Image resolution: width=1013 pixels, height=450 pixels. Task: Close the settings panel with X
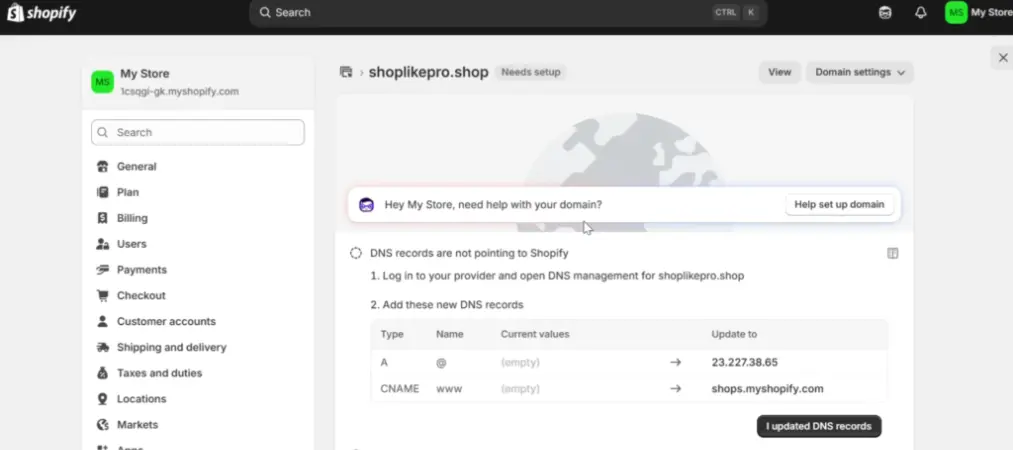(x=1003, y=57)
